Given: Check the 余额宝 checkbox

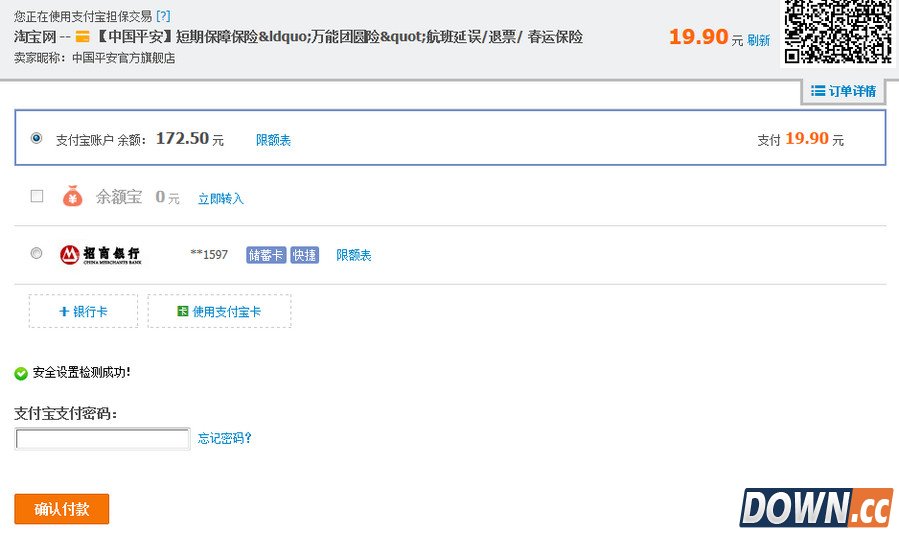Looking at the screenshot, I should pos(37,196).
